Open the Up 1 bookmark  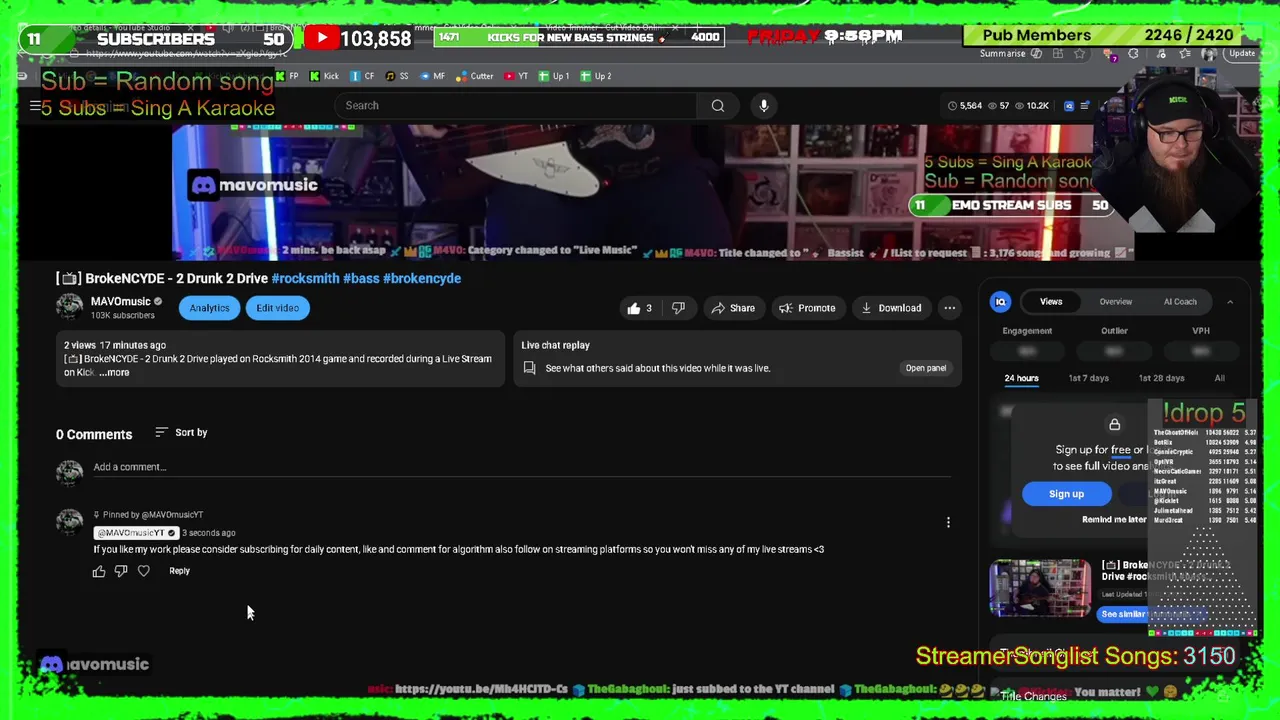click(554, 76)
